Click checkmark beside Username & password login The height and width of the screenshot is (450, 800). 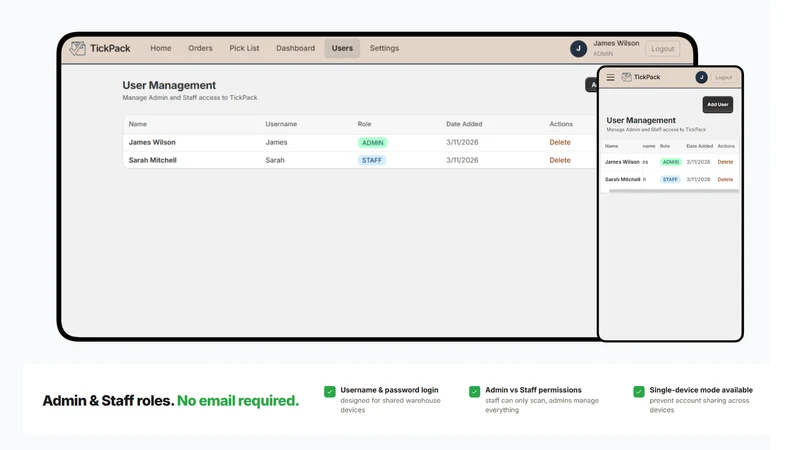330,391
